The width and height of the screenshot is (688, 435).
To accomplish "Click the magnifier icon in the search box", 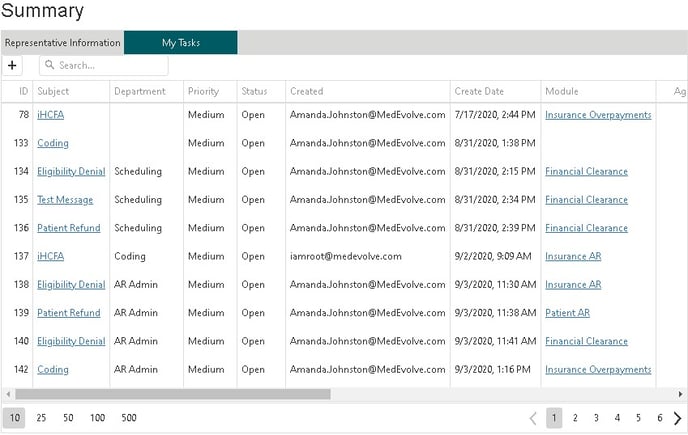I will pyautogui.click(x=49, y=65).
